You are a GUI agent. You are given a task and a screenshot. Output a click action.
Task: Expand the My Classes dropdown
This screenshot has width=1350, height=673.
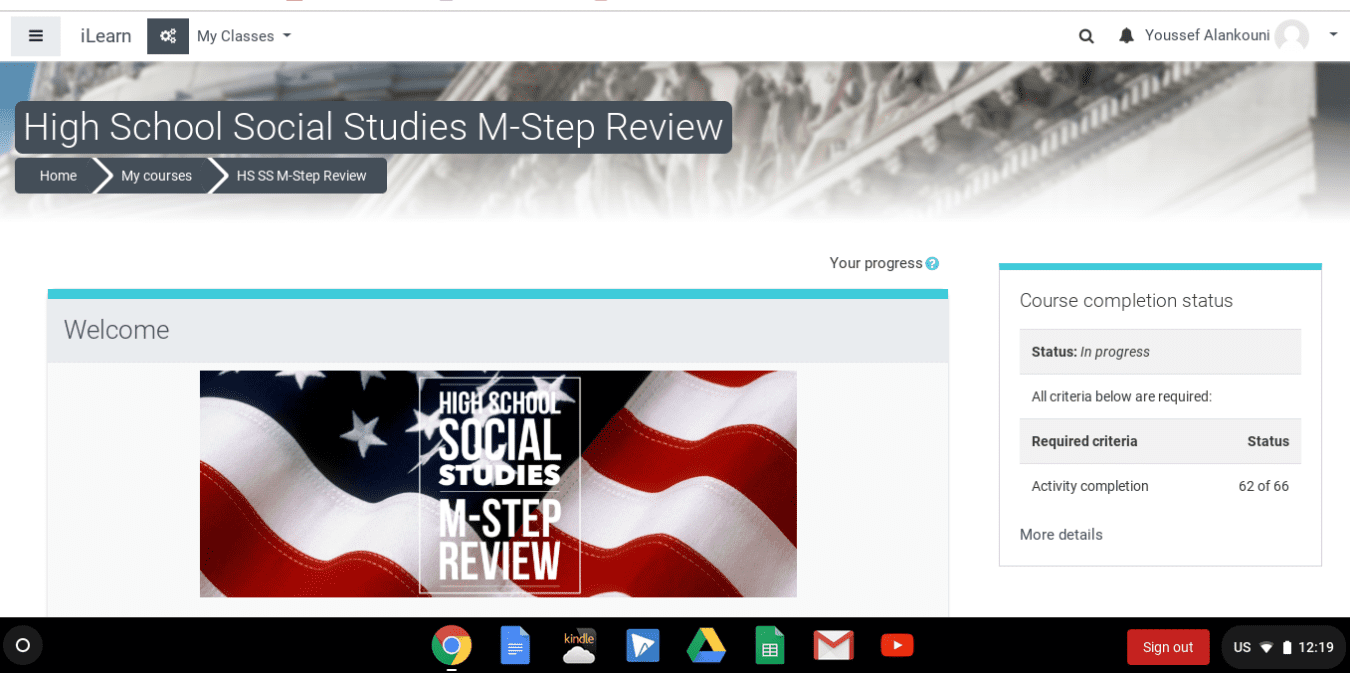tap(244, 36)
